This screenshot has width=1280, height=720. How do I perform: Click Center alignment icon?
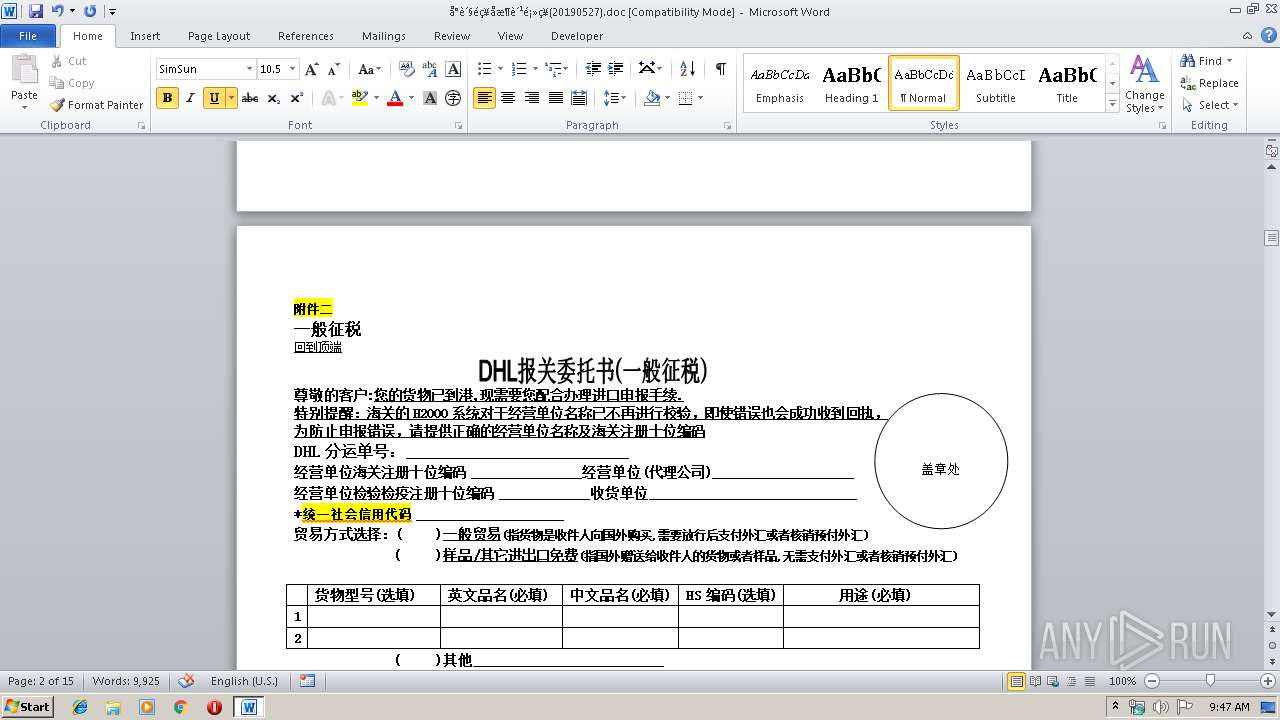pyautogui.click(x=508, y=98)
